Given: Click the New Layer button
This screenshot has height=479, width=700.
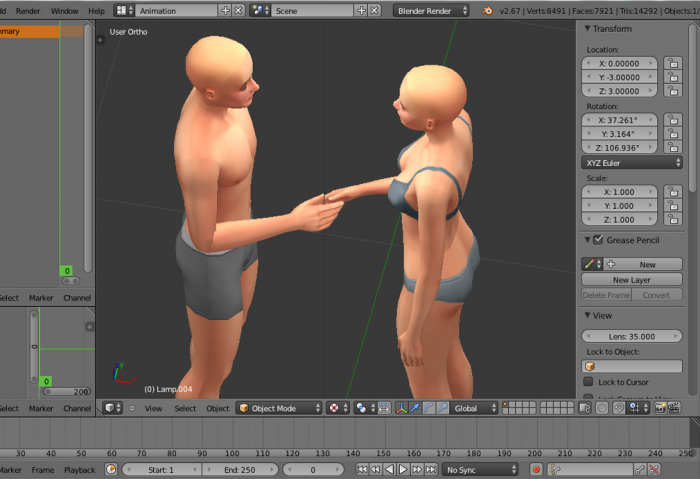Looking at the screenshot, I should click(631, 280).
